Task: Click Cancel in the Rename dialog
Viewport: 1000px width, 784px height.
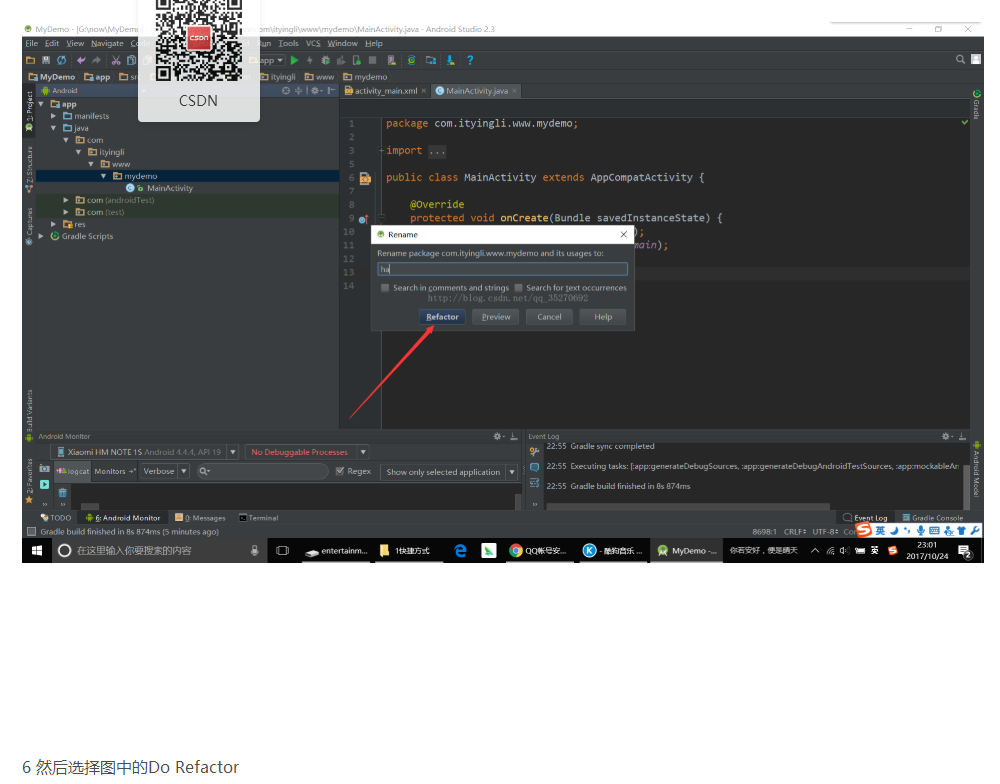Action: [x=549, y=317]
